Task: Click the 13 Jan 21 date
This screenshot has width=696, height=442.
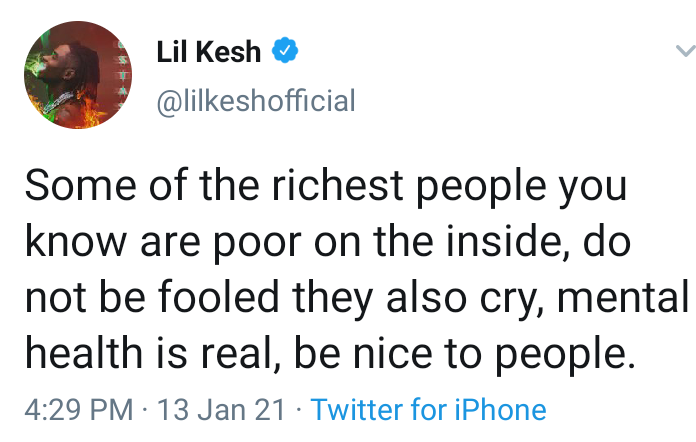Action: coord(221,409)
